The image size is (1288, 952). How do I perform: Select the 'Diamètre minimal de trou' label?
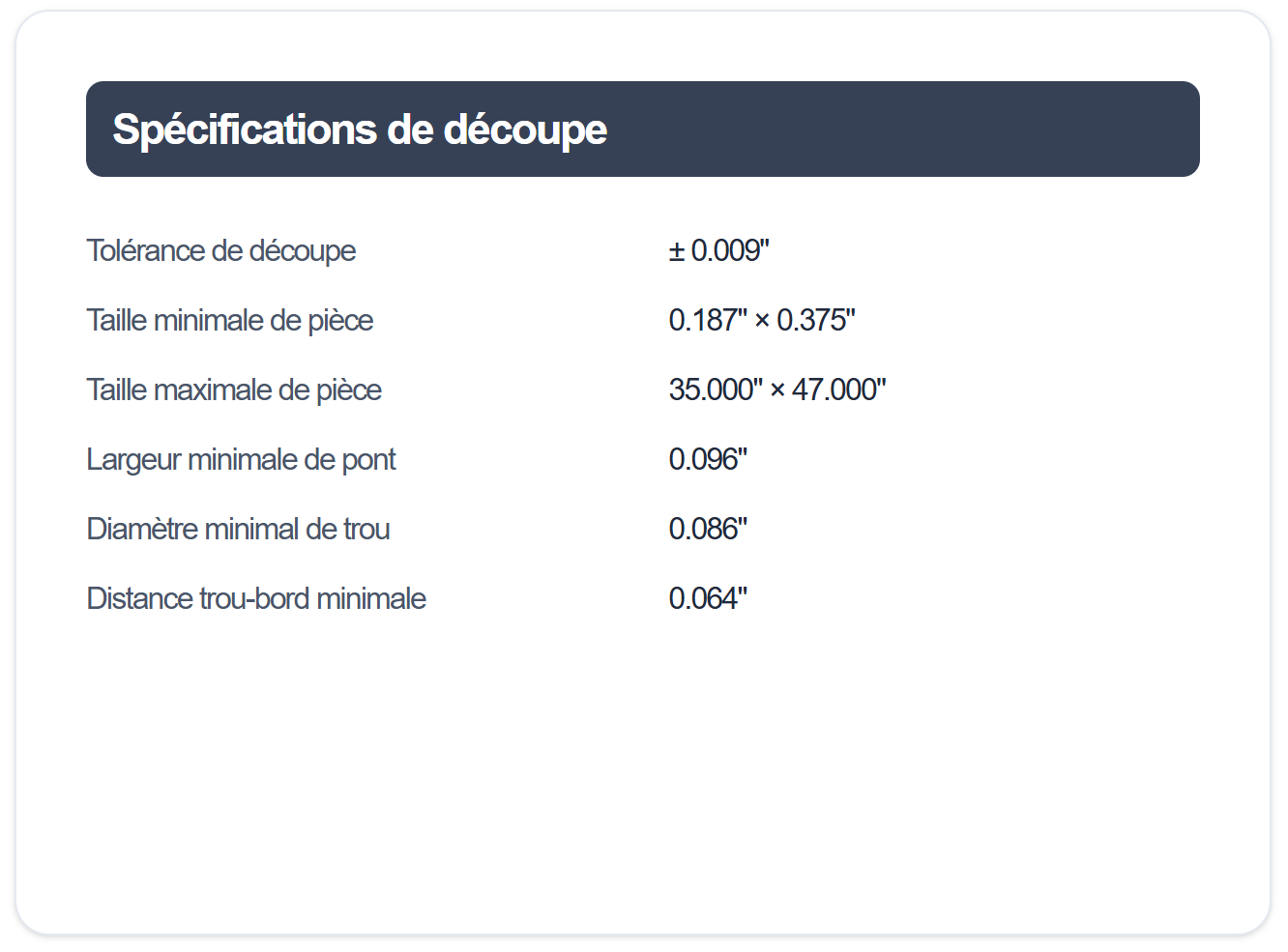tap(239, 530)
